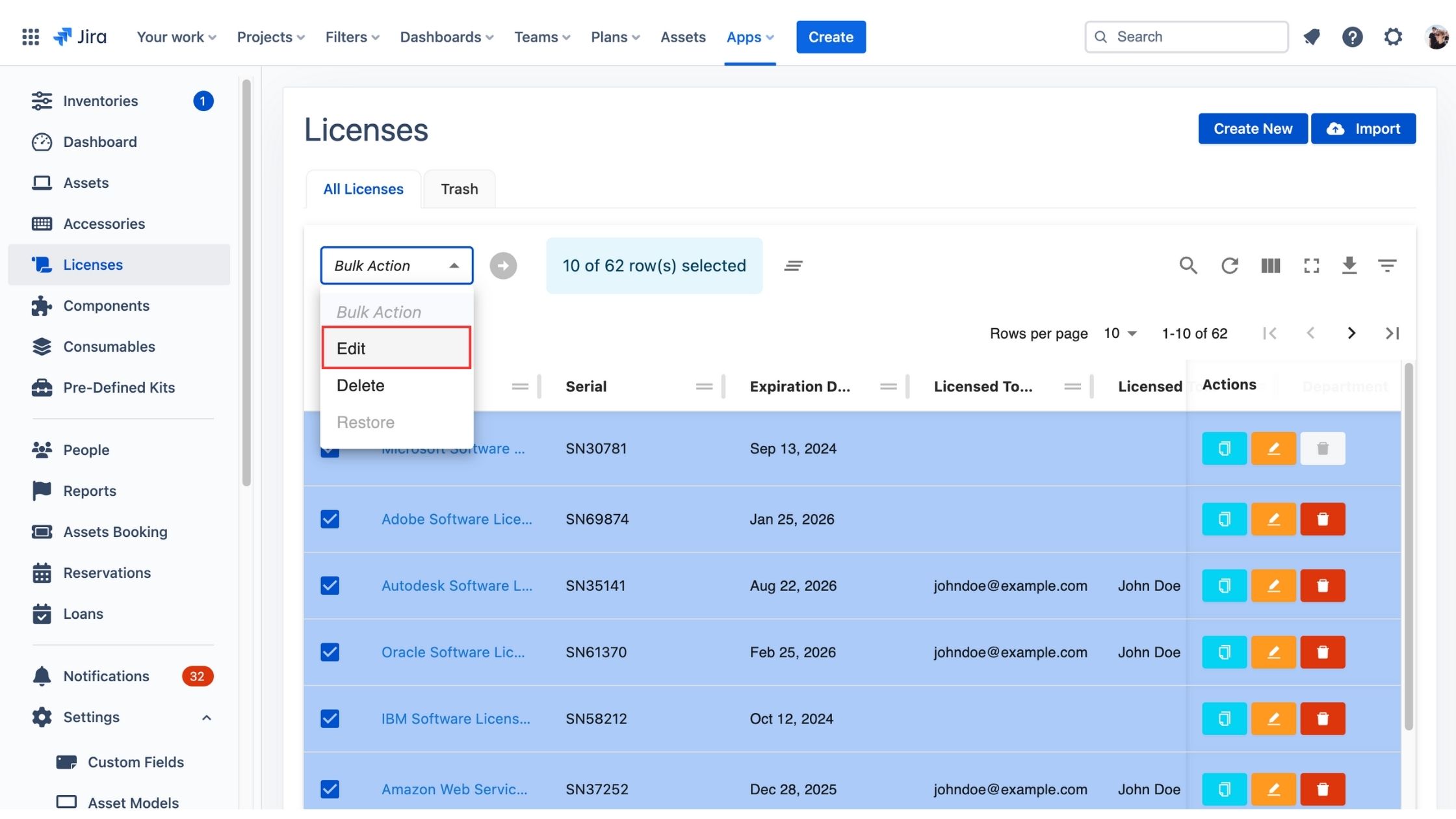Open the Autodesk Software license link
Viewport: 1456px width, 819px height.
pos(456,586)
